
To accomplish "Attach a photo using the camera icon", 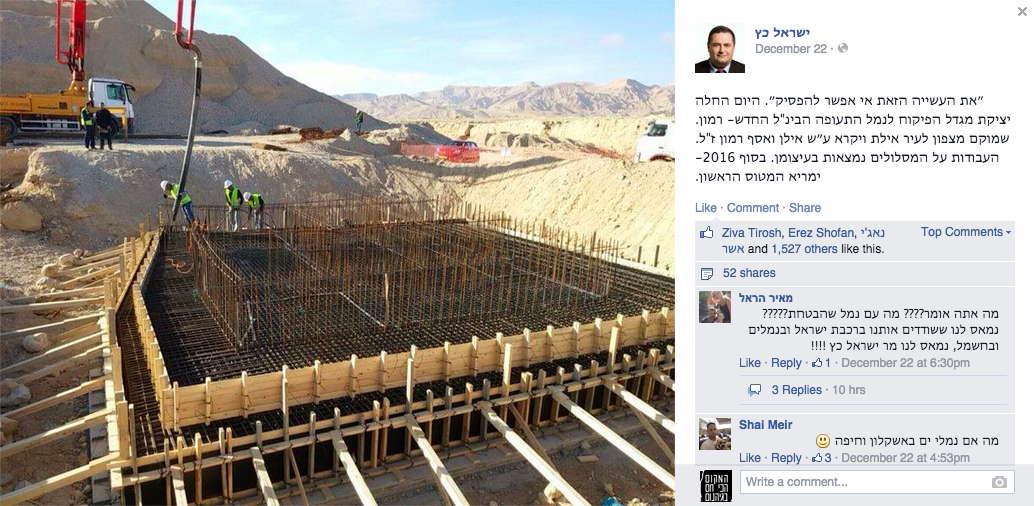I will point(999,482).
